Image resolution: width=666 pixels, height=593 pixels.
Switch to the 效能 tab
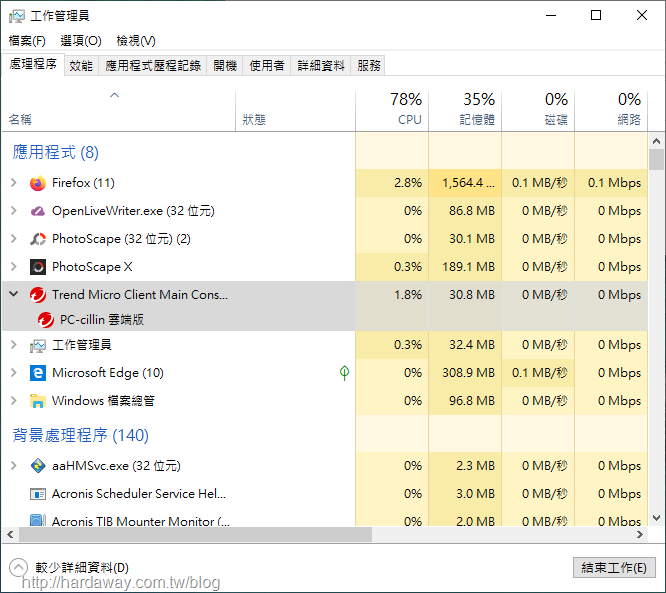[x=81, y=66]
